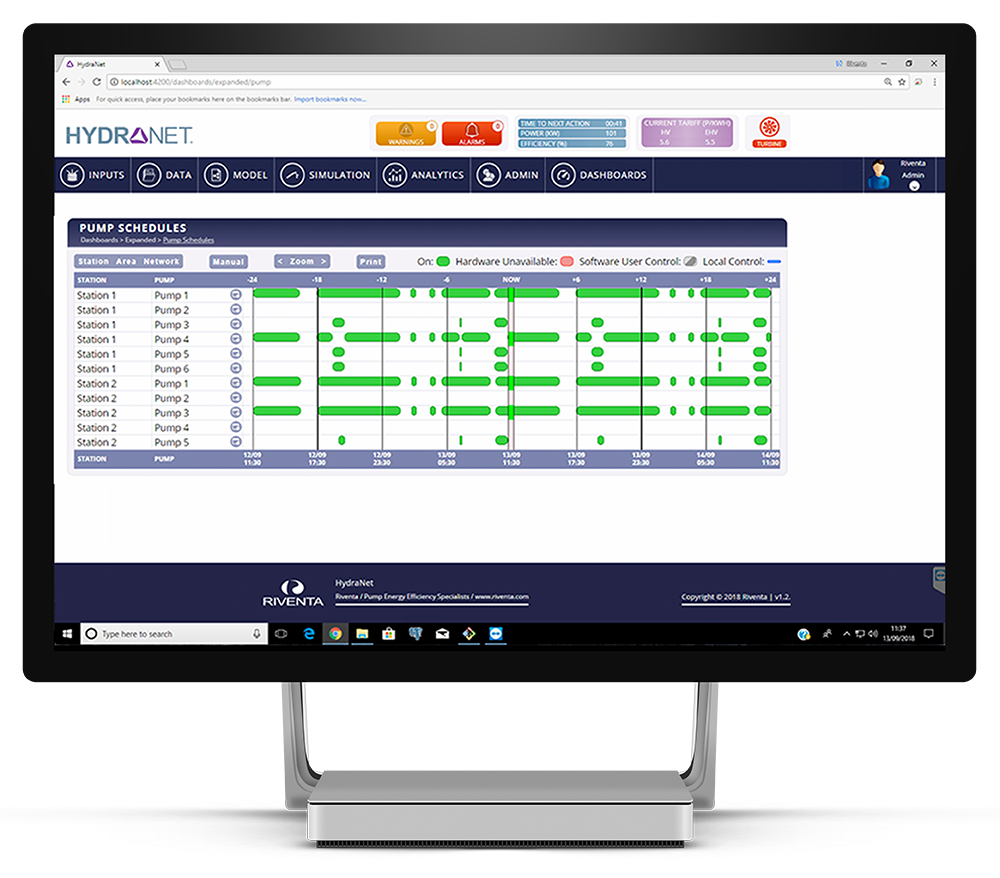Expand the Riventa Admin user dropdown
Image resolution: width=1000 pixels, height=878 pixels.
(x=914, y=186)
